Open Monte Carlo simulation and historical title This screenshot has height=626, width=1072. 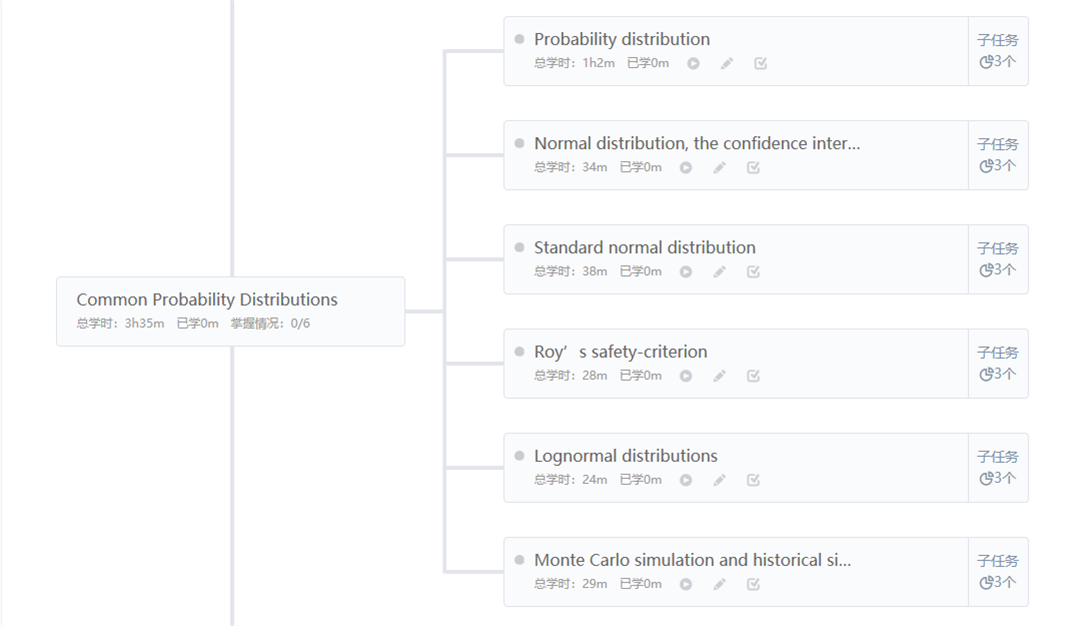[693, 560]
